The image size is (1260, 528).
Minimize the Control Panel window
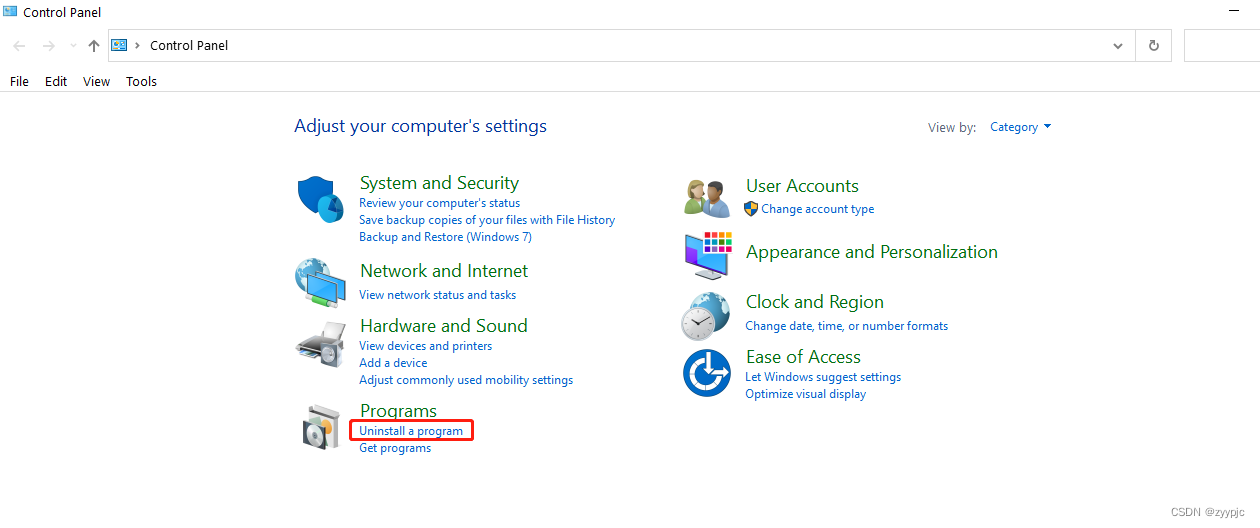(x=1234, y=13)
